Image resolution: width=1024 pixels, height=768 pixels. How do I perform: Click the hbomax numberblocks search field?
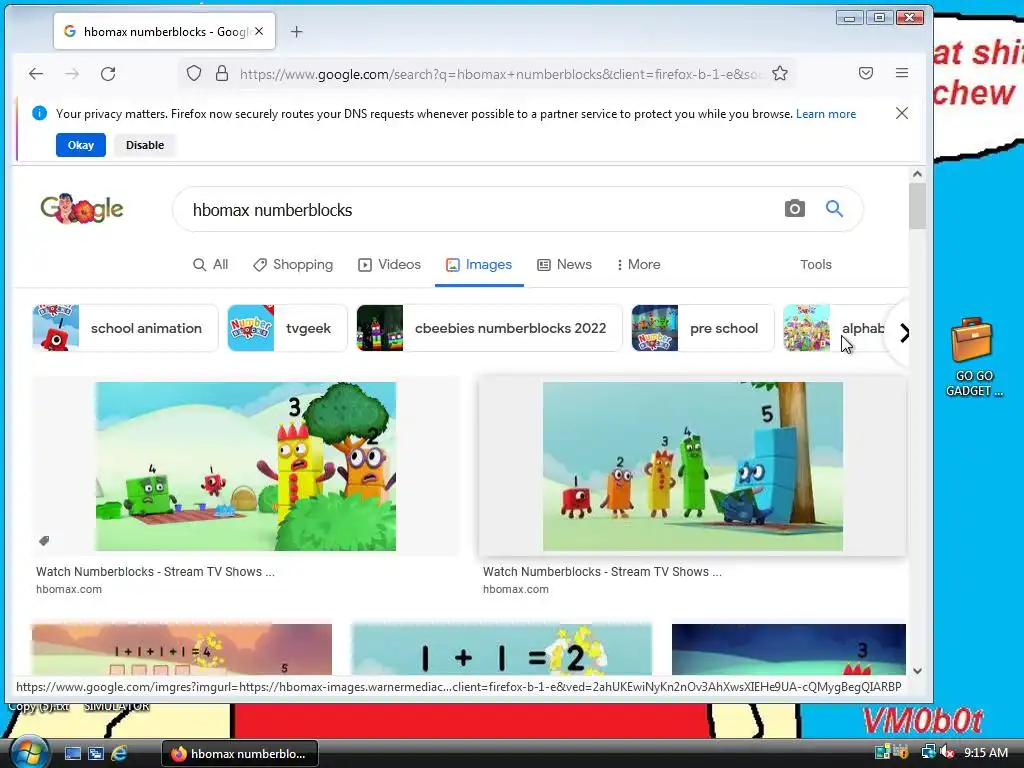pos(483,210)
